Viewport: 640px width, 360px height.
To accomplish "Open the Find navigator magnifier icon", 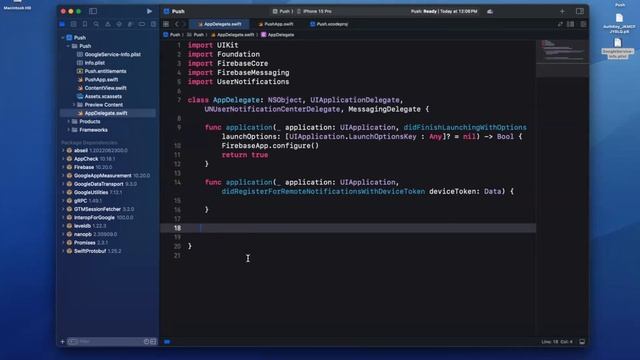I will [96, 24].
